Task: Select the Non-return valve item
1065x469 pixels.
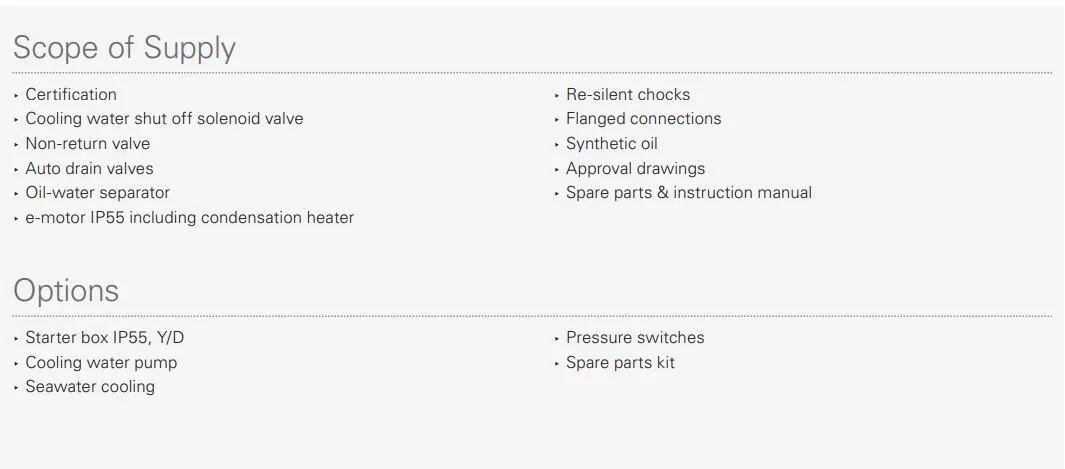Action: tap(88, 144)
